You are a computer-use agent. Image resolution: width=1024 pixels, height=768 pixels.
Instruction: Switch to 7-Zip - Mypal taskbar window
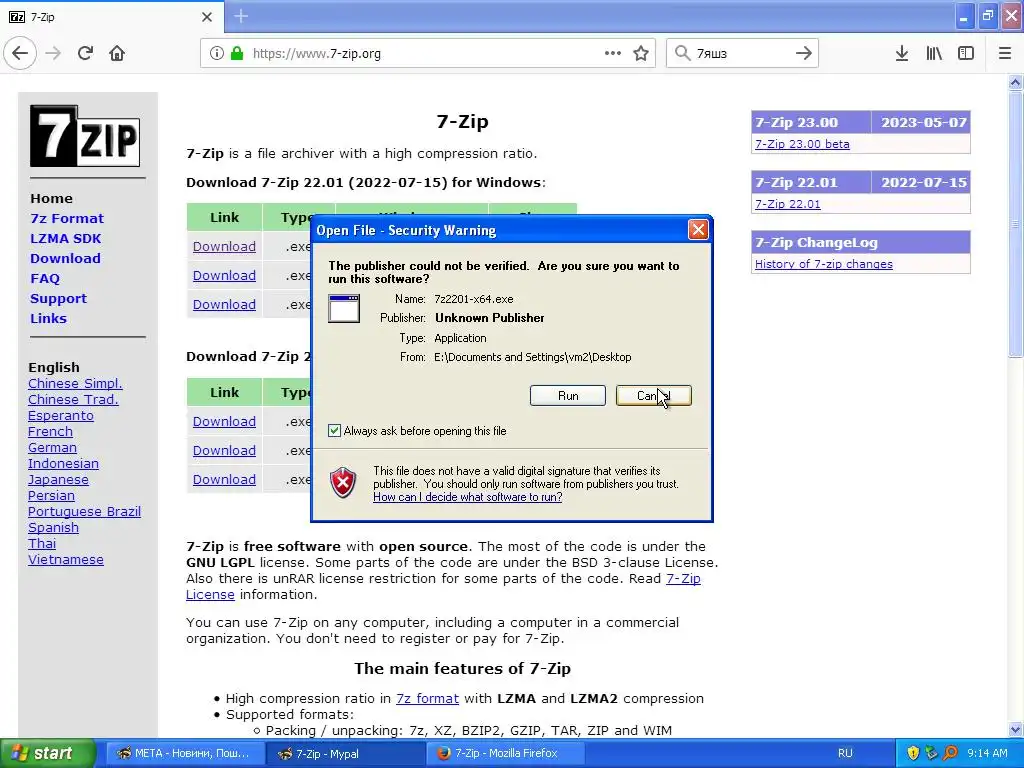(x=346, y=754)
